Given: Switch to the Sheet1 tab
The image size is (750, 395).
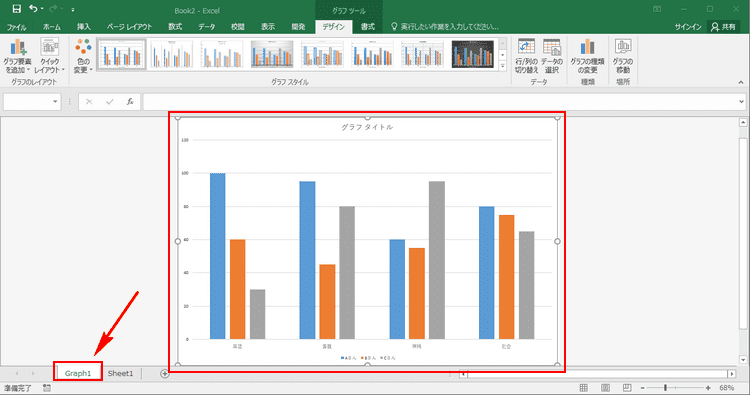Looking at the screenshot, I should [120, 373].
